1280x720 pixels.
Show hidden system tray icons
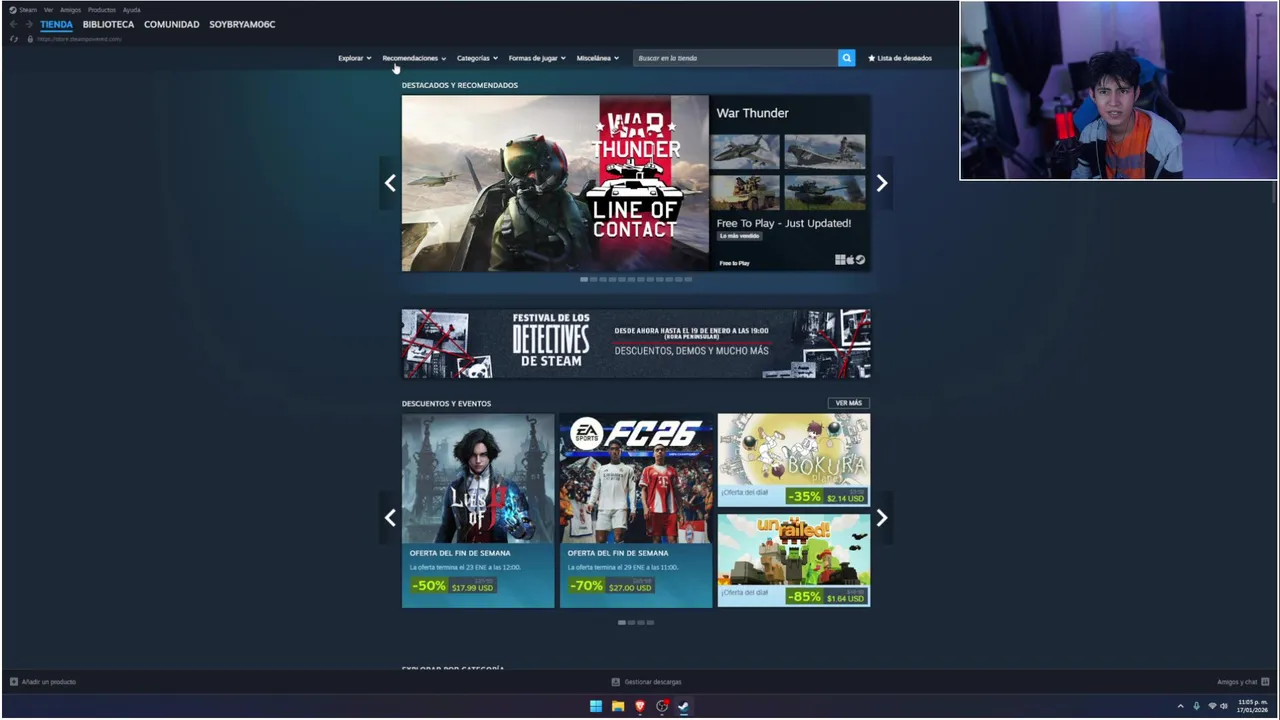[x=1180, y=706]
